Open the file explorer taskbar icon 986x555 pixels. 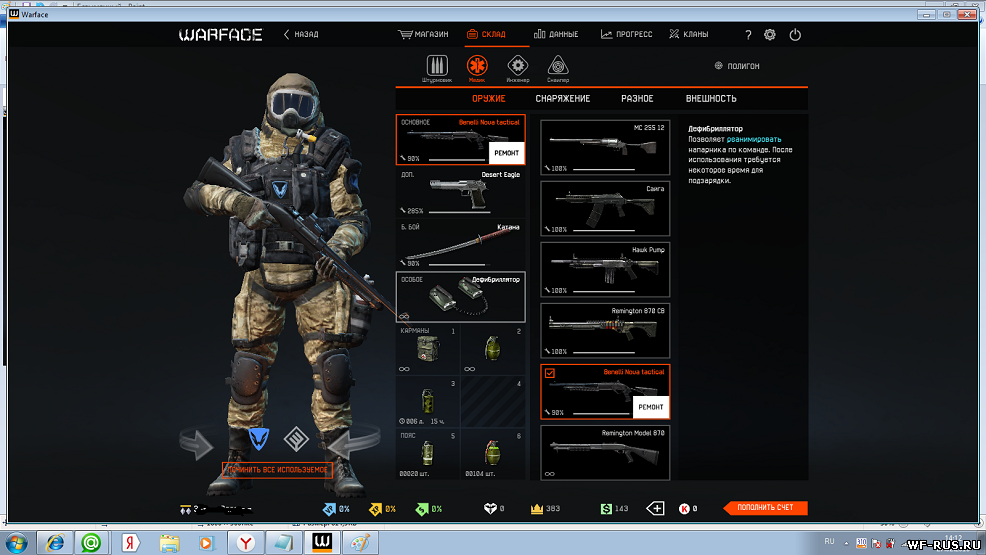[x=169, y=542]
